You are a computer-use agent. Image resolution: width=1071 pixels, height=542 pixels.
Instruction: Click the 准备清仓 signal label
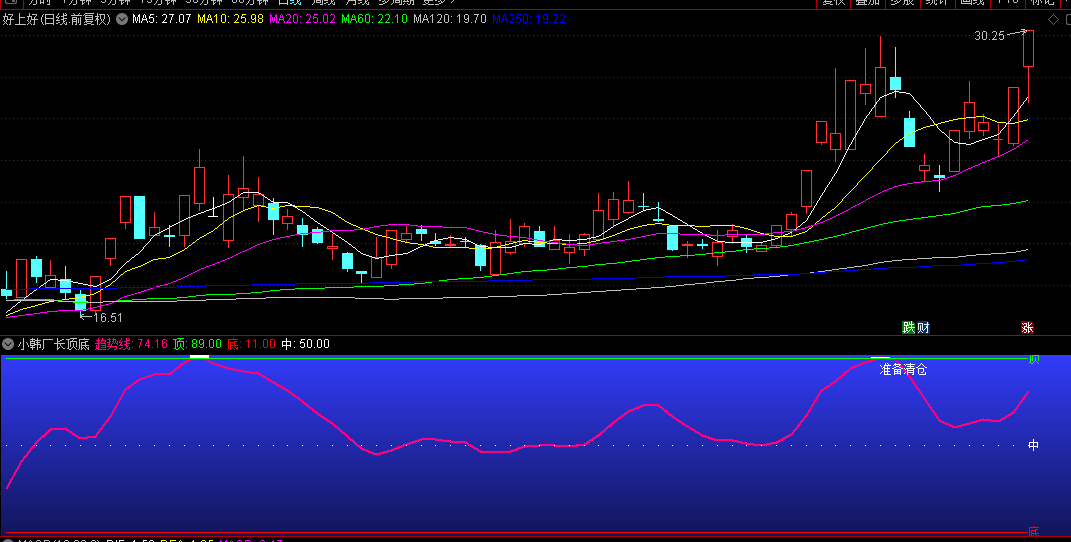(x=903, y=369)
